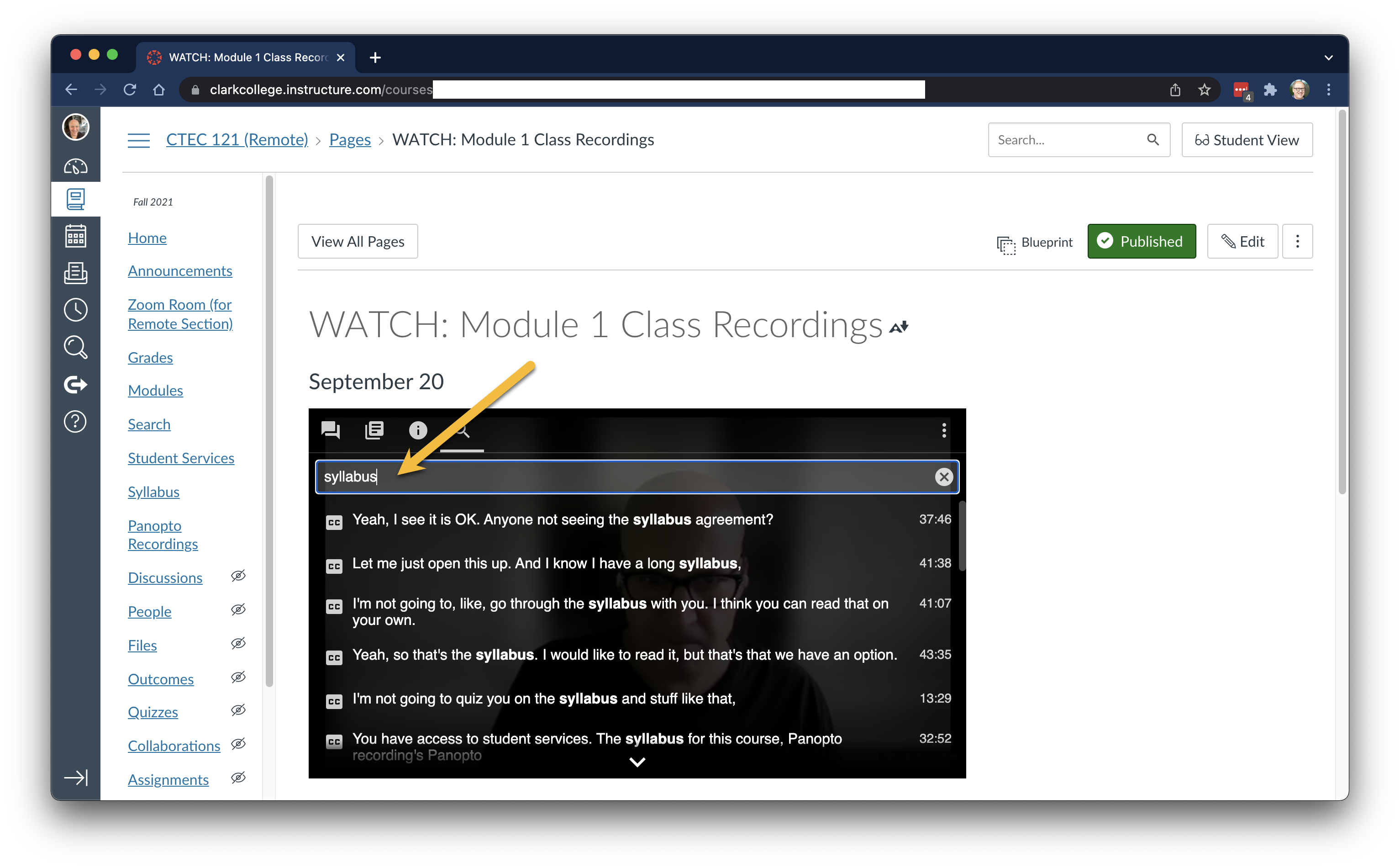Clear the syllabus search text field

point(943,476)
